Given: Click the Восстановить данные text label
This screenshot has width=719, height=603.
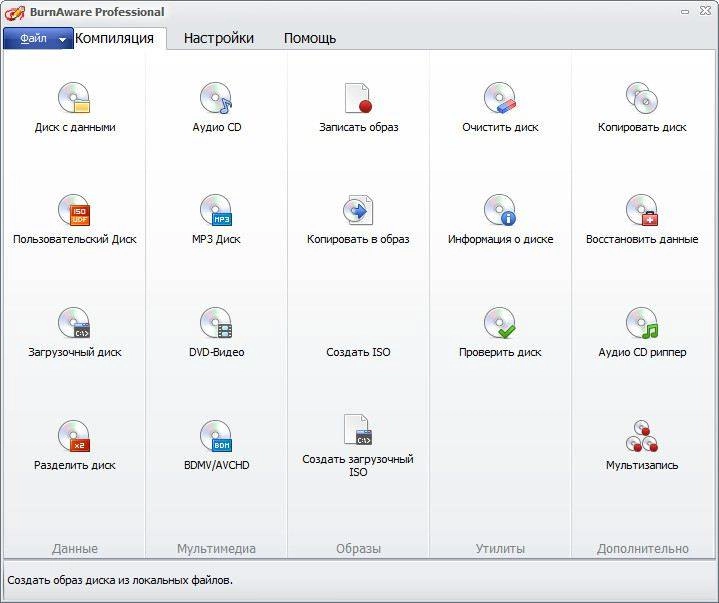Looking at the screenshot, I should tap(642, 239).
